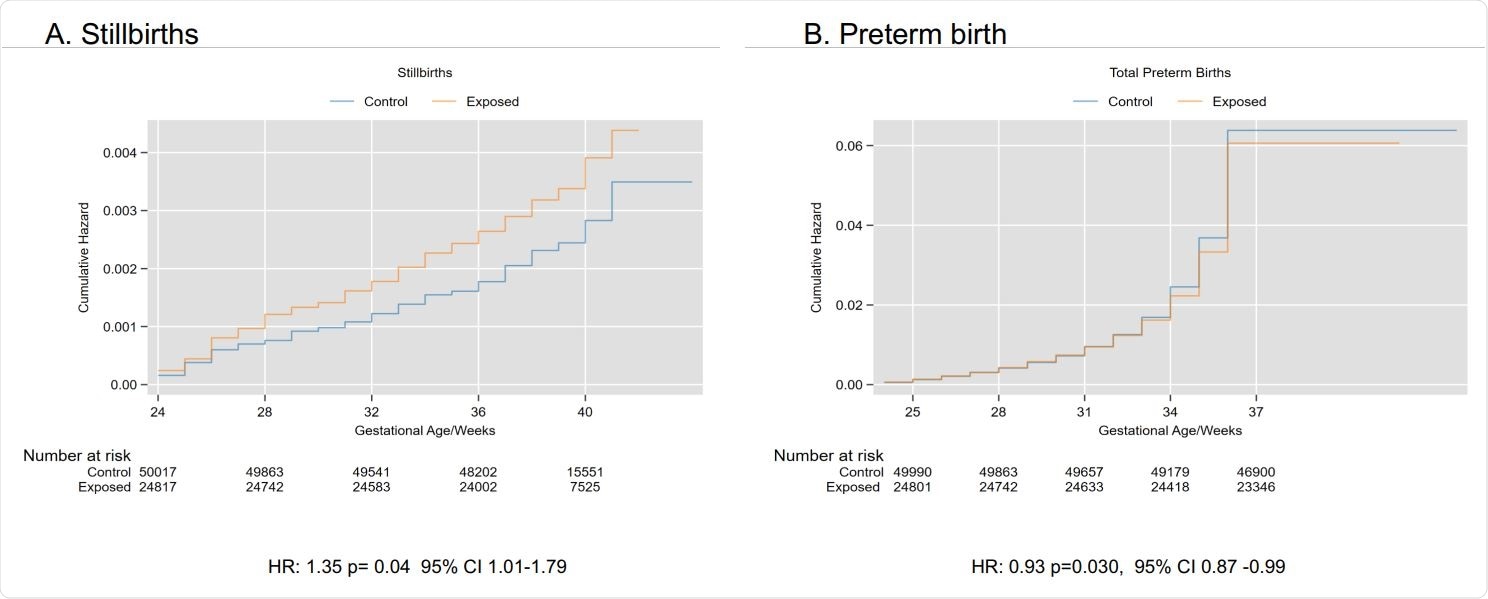Click the Cumulative Hazard axis label of Stillbirths chart
This screenshot has width=1488, height=599.
tap(85, 258)
